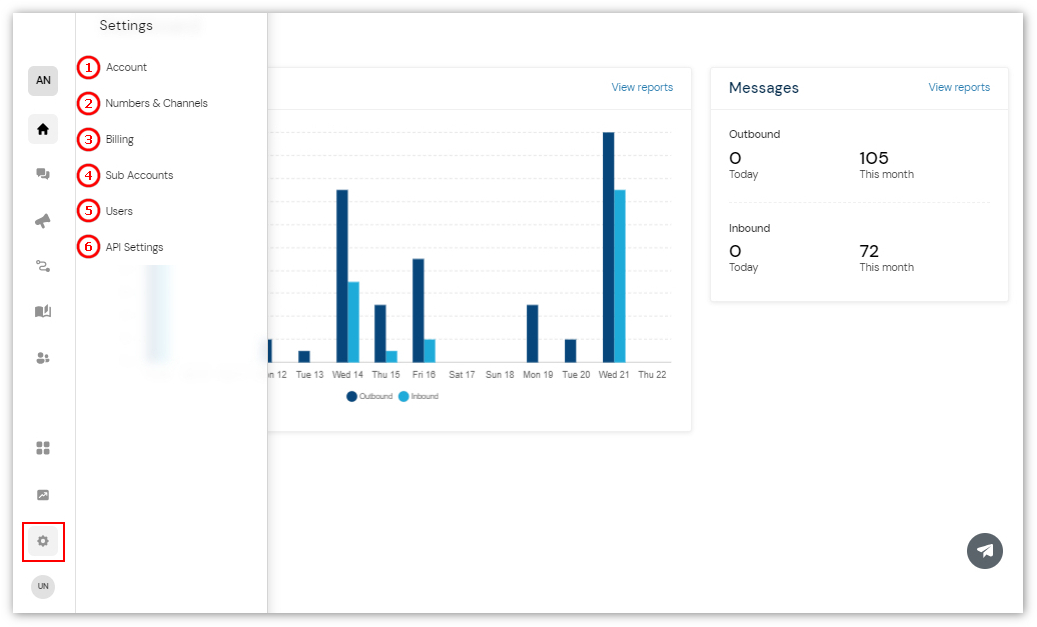Screen dimensions: 1037x627
Task: Open the Apps grid icon in sidebar
Action: pos(43,448)
